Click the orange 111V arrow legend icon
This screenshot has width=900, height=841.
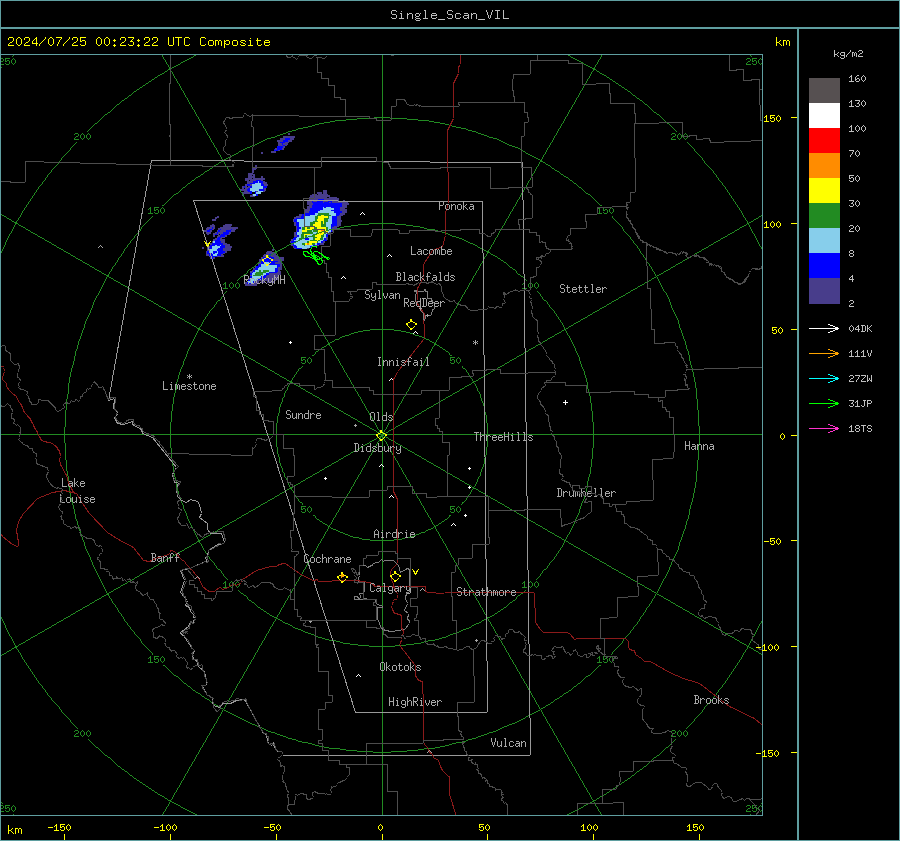[824, 354]
